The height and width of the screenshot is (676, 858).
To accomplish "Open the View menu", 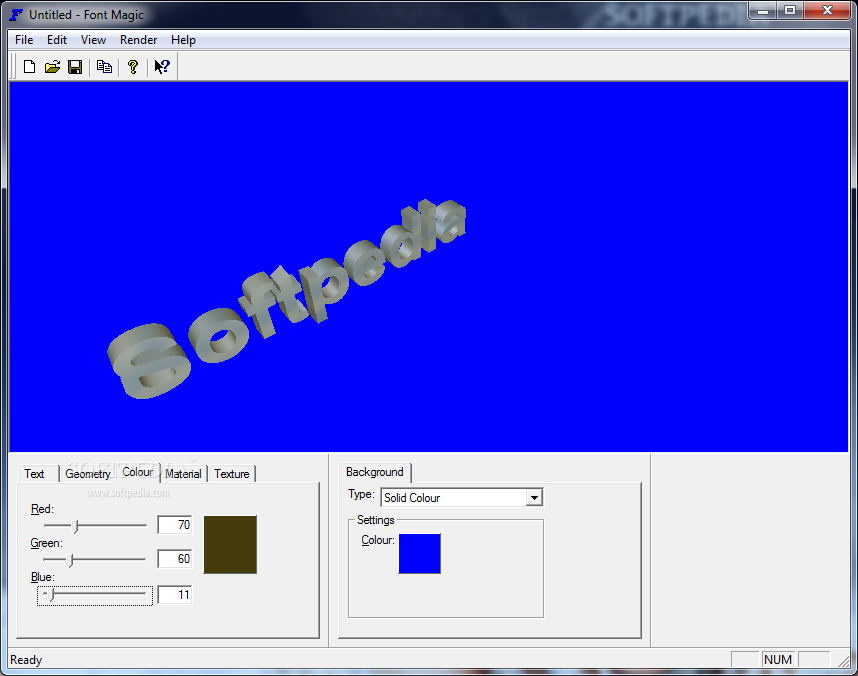I will [94, 40].
